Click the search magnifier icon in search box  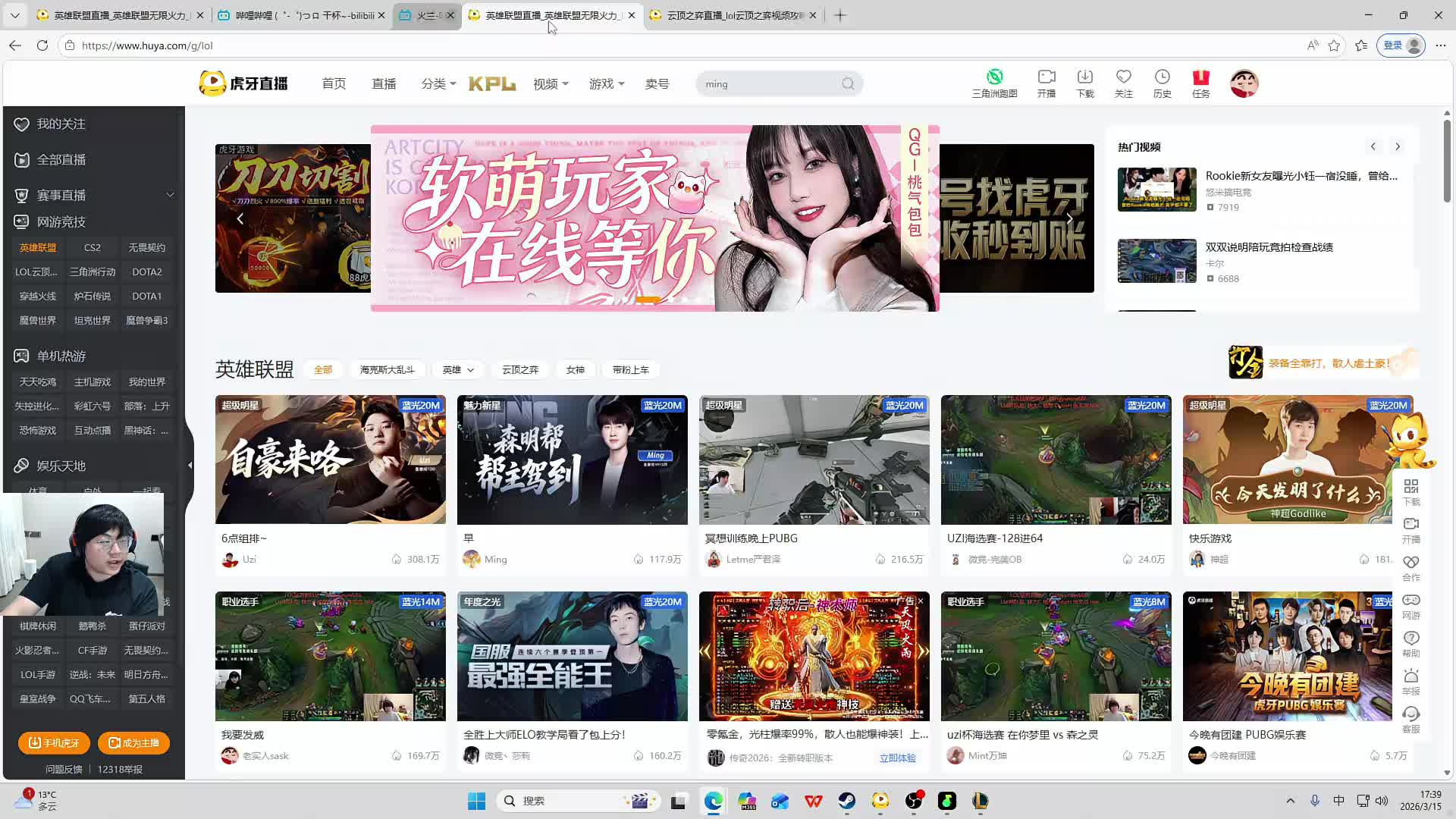[848, 84]
